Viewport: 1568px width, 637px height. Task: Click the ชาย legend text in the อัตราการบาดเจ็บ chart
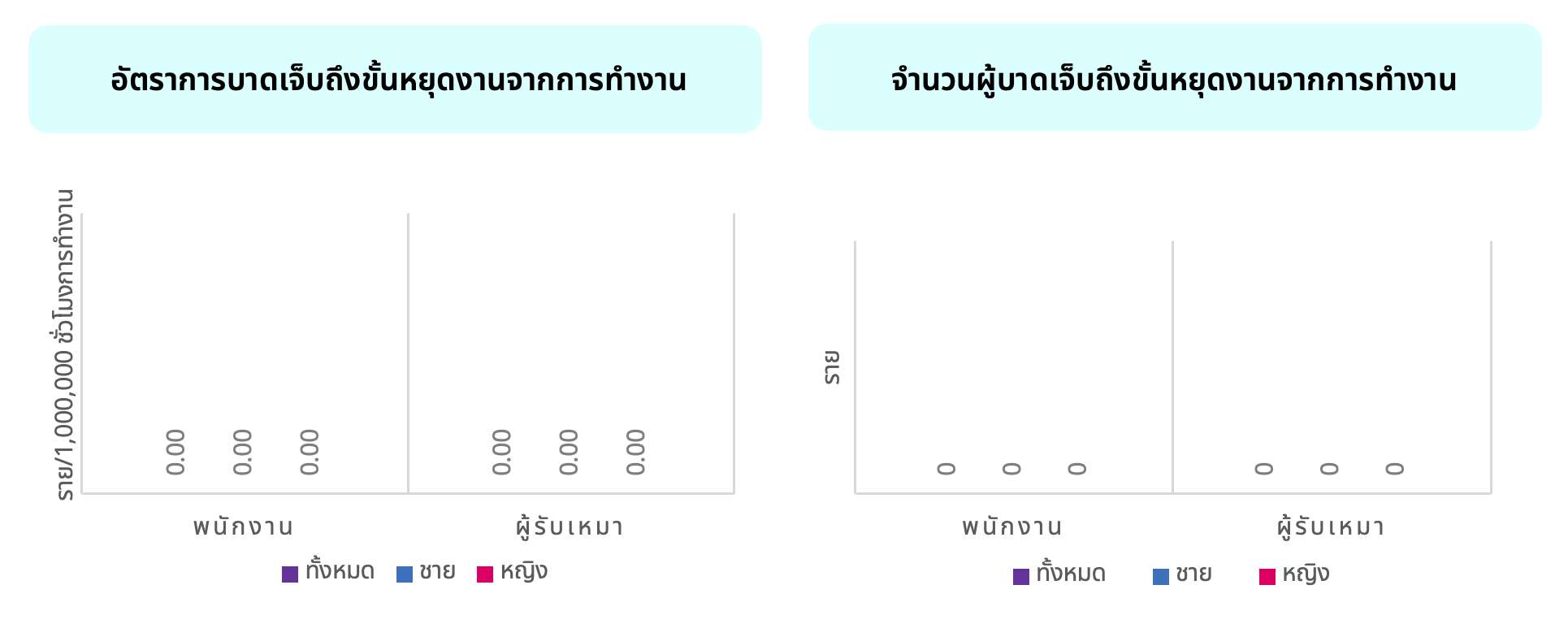[x=437, y=572]
